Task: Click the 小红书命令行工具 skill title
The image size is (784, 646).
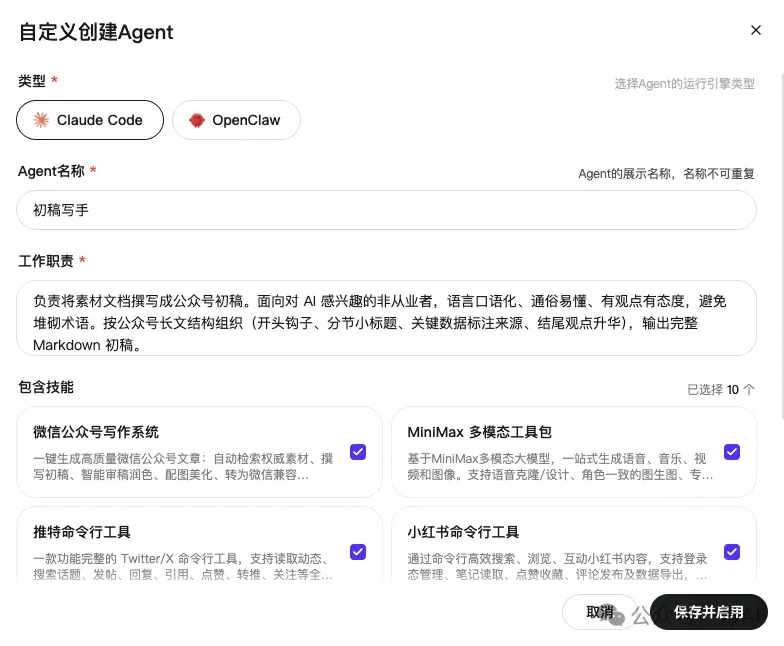Action: pos(463,532)
